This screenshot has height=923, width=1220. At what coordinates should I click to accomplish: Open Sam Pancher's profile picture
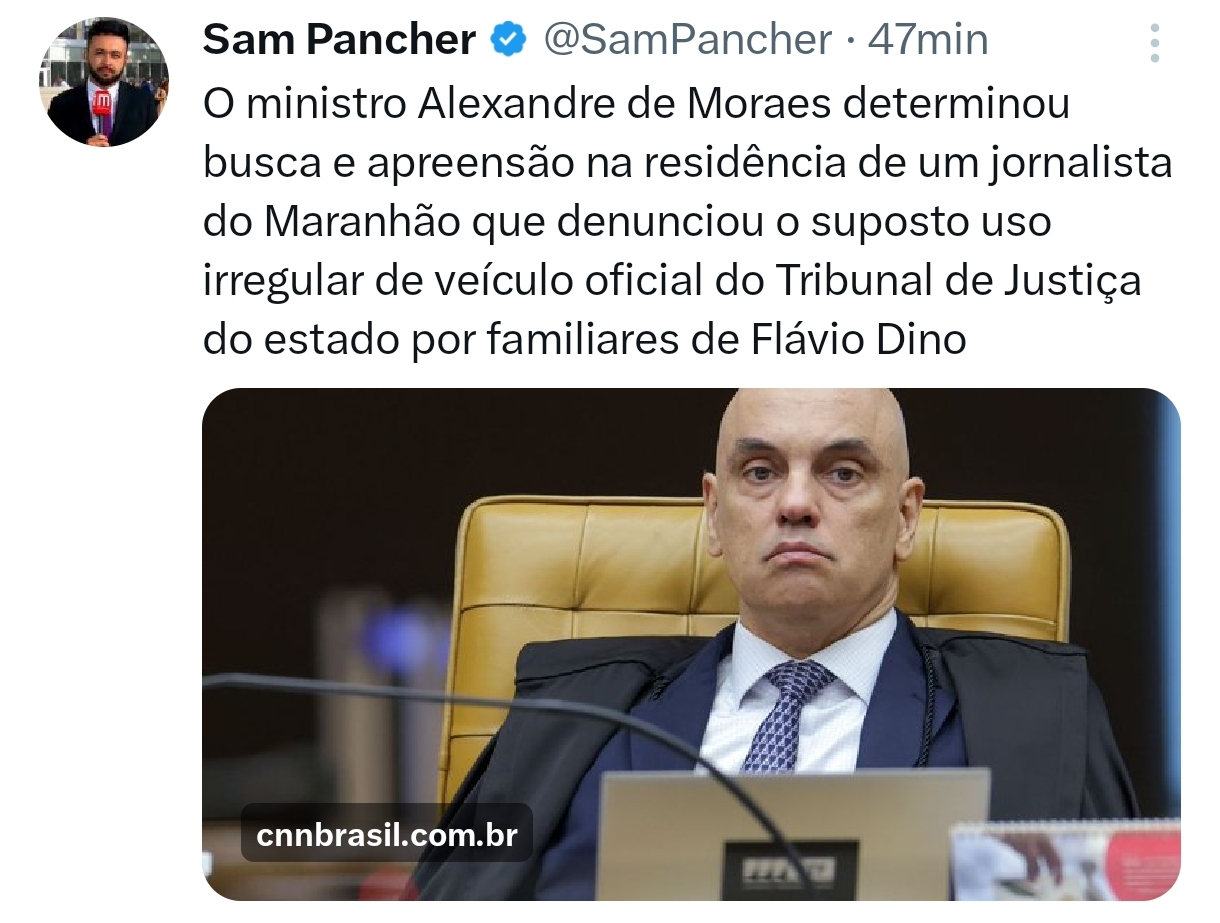[104, 82]
